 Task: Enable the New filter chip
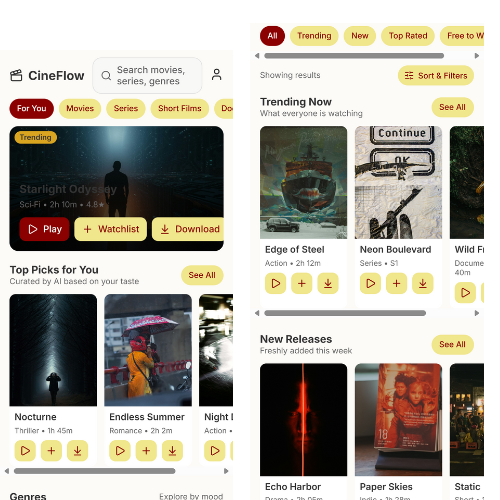tap(360, 36)
